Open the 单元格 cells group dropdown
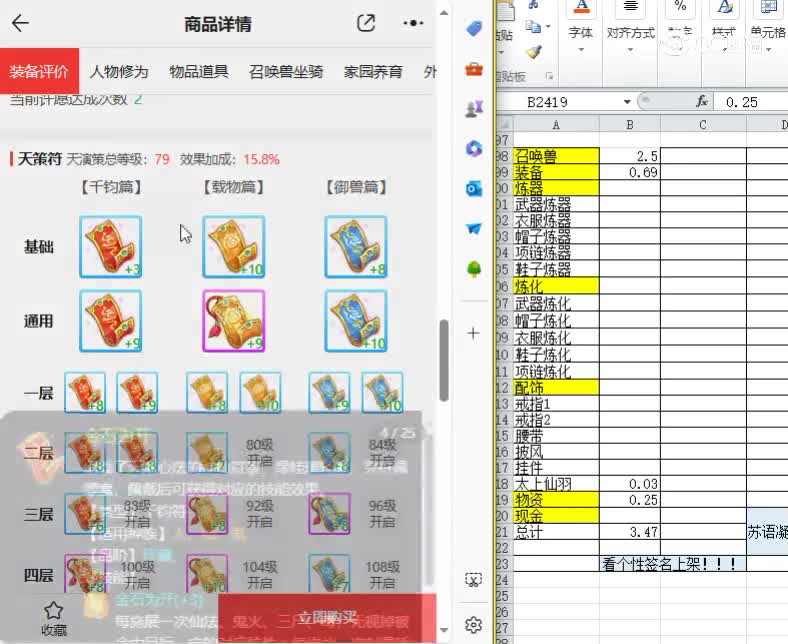Screen dimensions: 788x644 coord(768,49)
